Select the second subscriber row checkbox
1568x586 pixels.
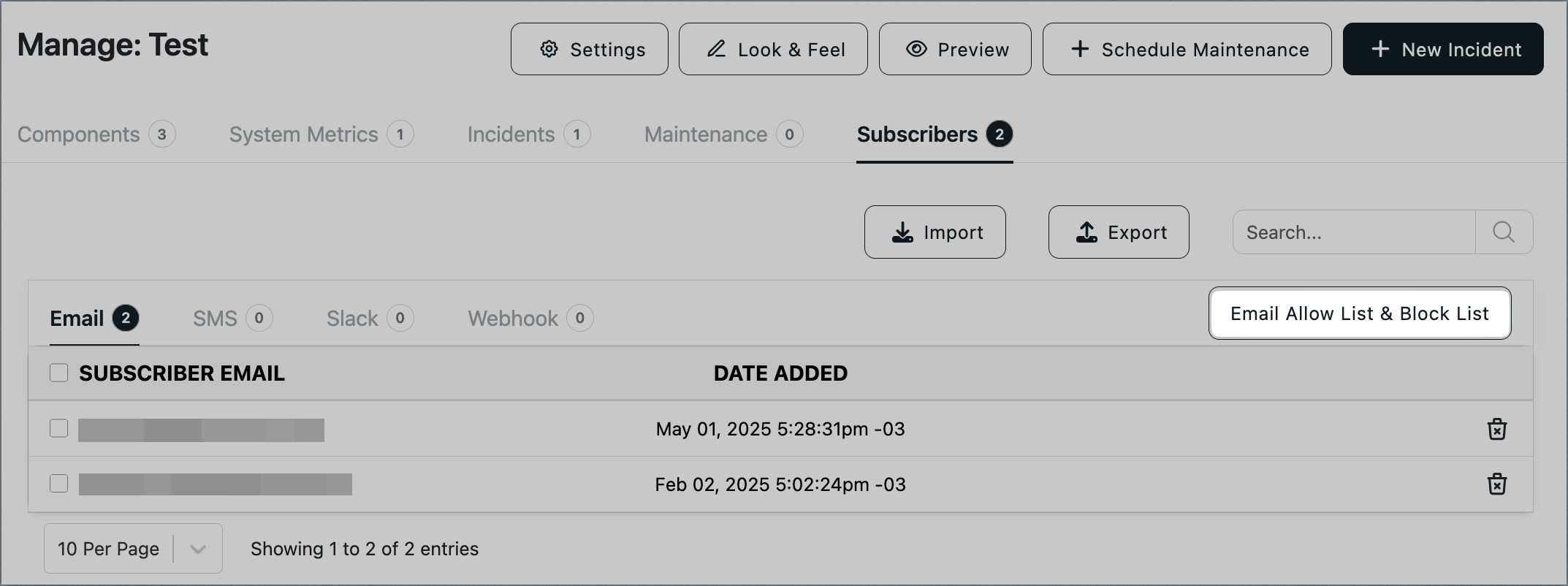tap(58, 484)
